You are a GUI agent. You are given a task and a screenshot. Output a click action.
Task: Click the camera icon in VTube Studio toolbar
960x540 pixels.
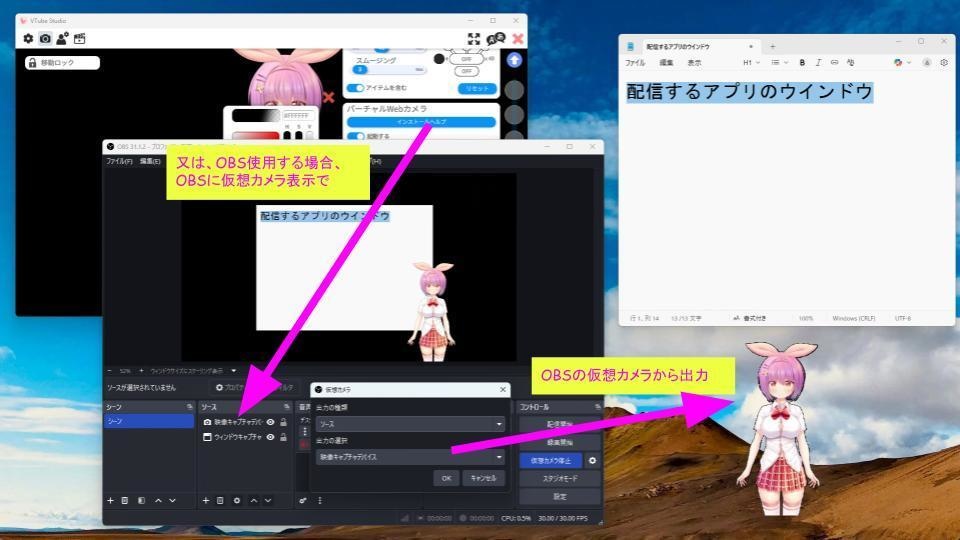(45, 39)
